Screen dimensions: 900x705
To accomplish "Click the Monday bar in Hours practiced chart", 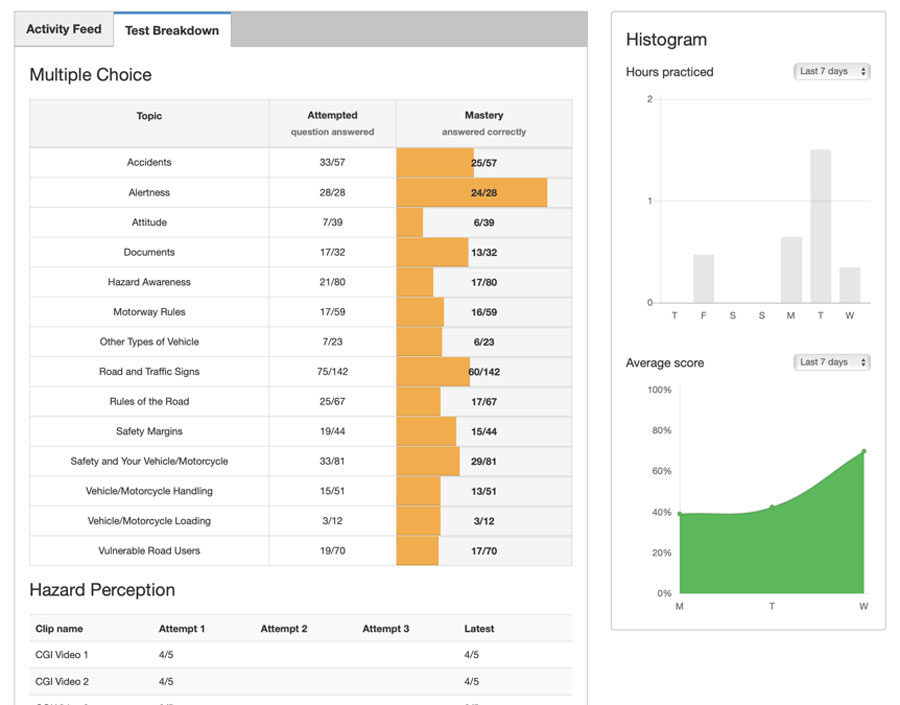I will (791, 270).
